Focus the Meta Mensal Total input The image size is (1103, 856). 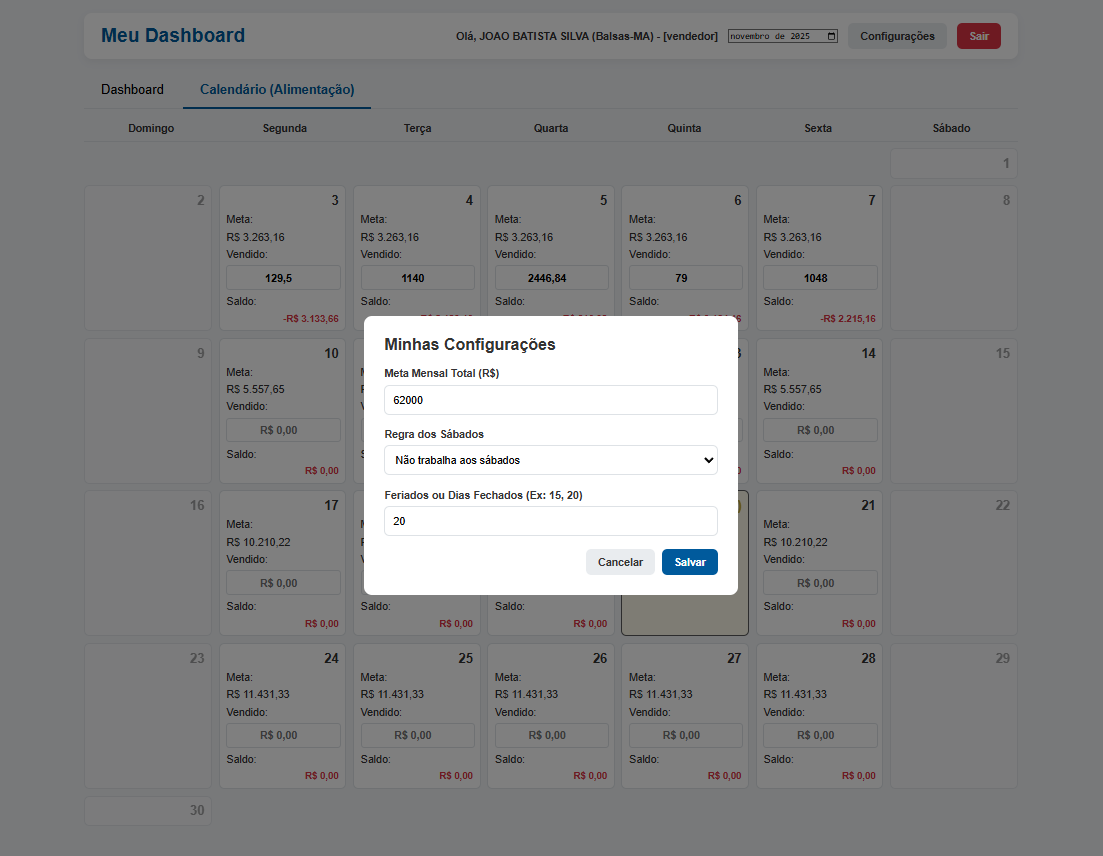click(x=550, y=400)
